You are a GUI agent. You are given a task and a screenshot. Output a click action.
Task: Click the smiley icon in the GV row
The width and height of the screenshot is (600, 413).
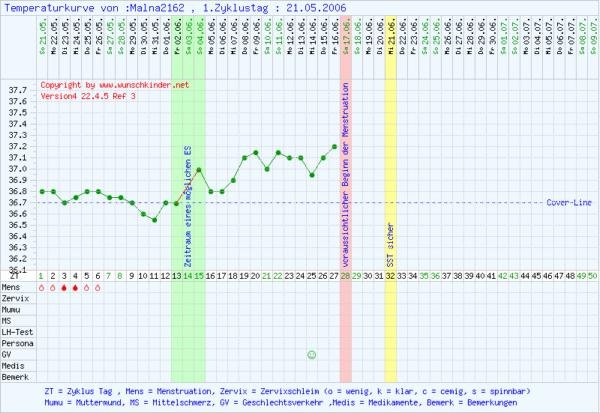click(x=312, y=354)
